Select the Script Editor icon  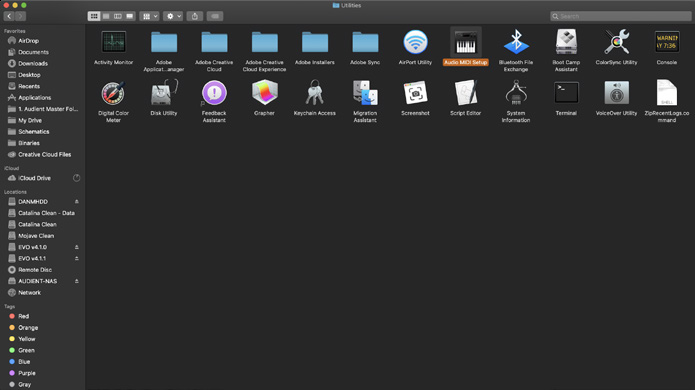[x=466, y=93]
